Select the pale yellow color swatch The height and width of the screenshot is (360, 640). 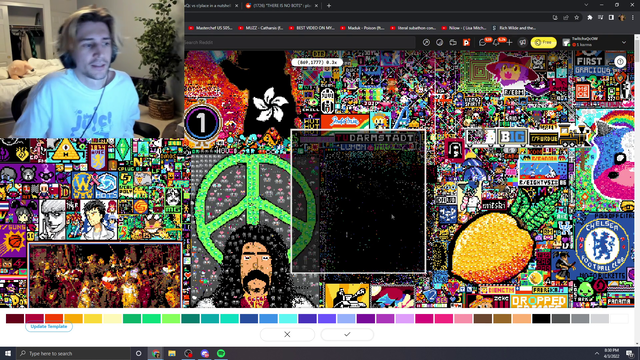pyautogui.click(x=113, y=318)
